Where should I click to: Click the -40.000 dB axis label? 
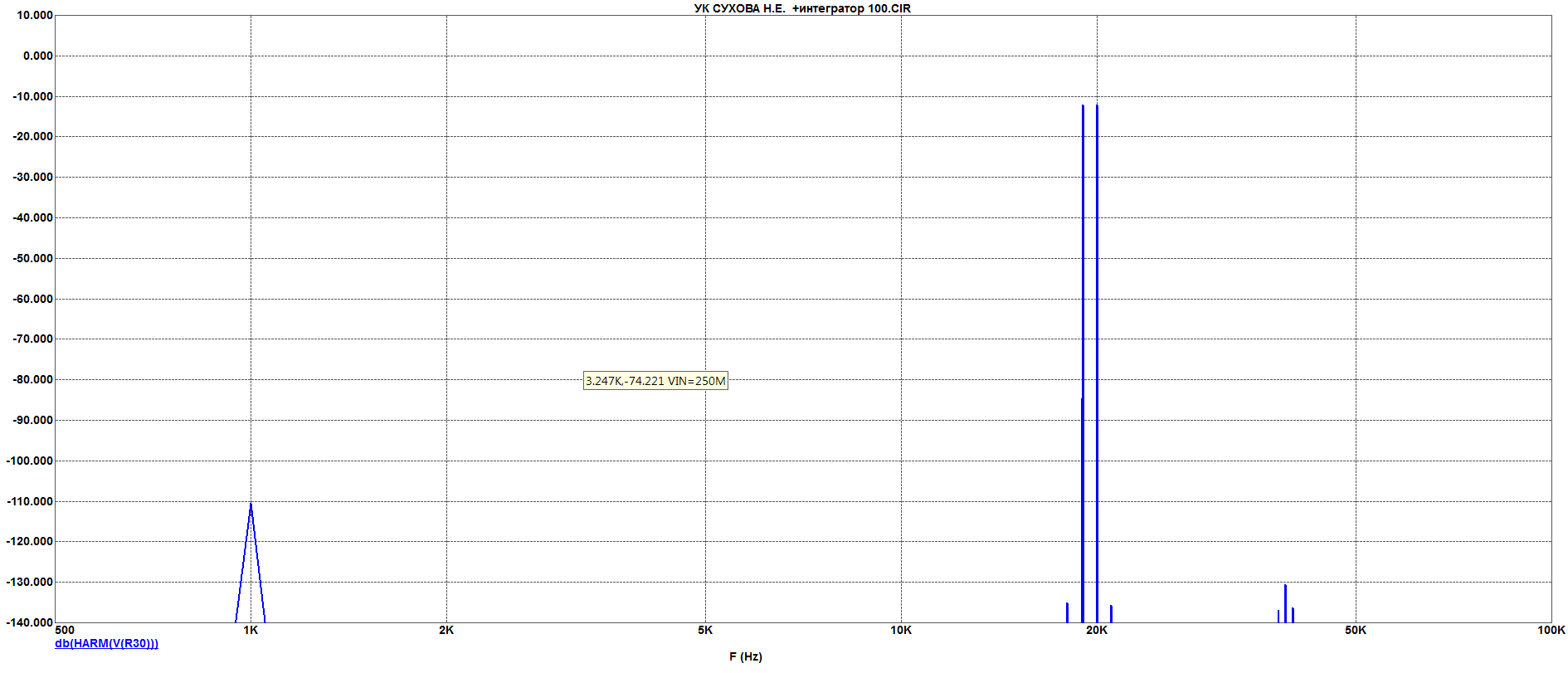pos(32,217)
